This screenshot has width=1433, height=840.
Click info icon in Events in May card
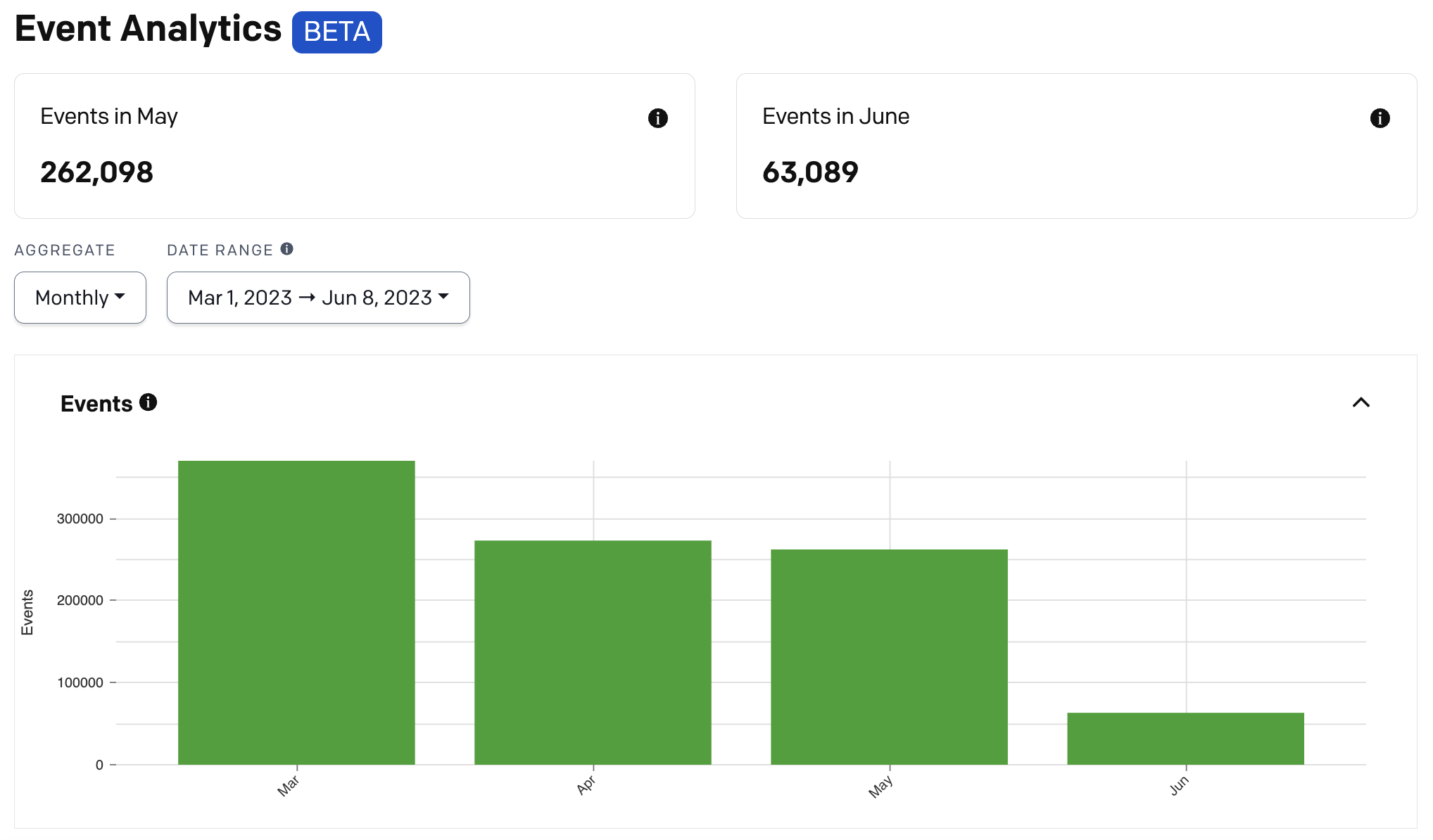pos(657,118)
